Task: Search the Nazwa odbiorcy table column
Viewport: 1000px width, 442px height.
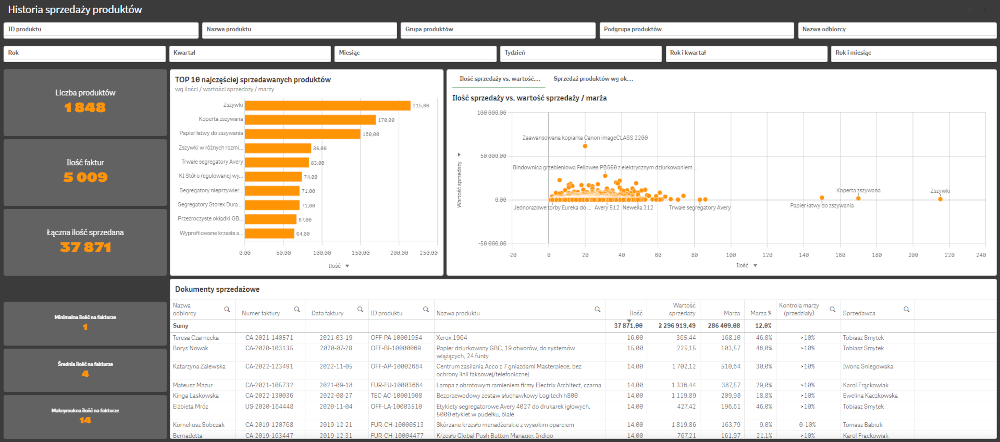Action: point(227,309)
